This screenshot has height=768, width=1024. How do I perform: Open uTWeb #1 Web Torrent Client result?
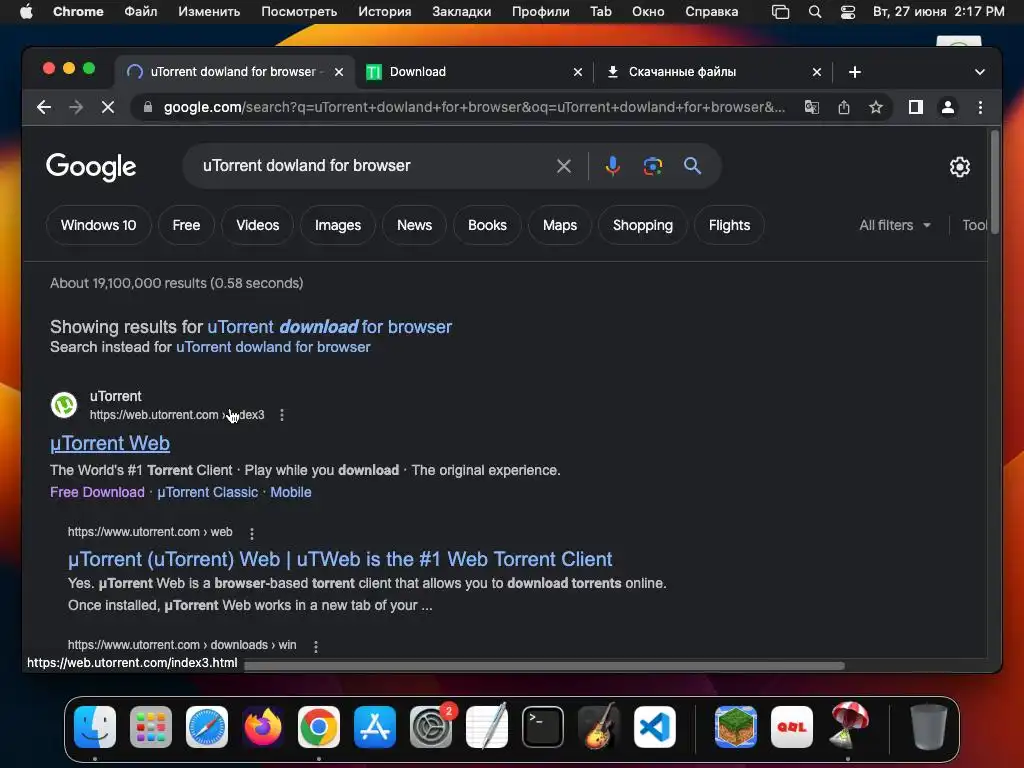coord(340,560)
